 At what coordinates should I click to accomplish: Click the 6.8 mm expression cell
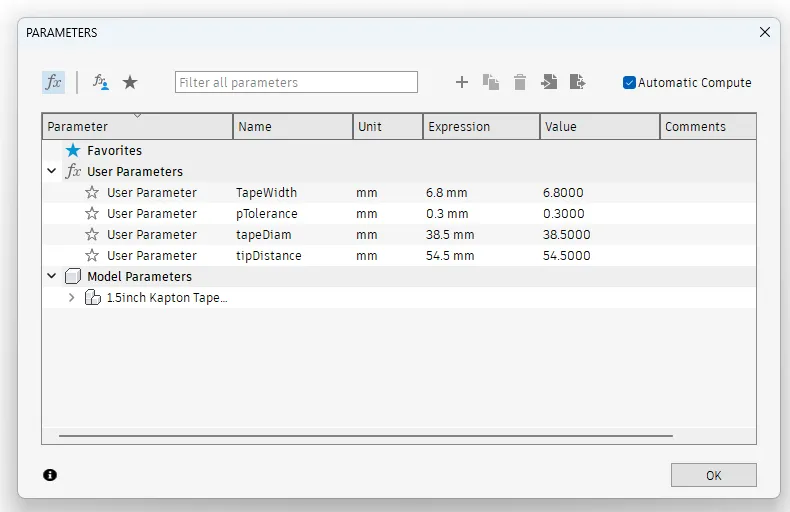(446, 193)
